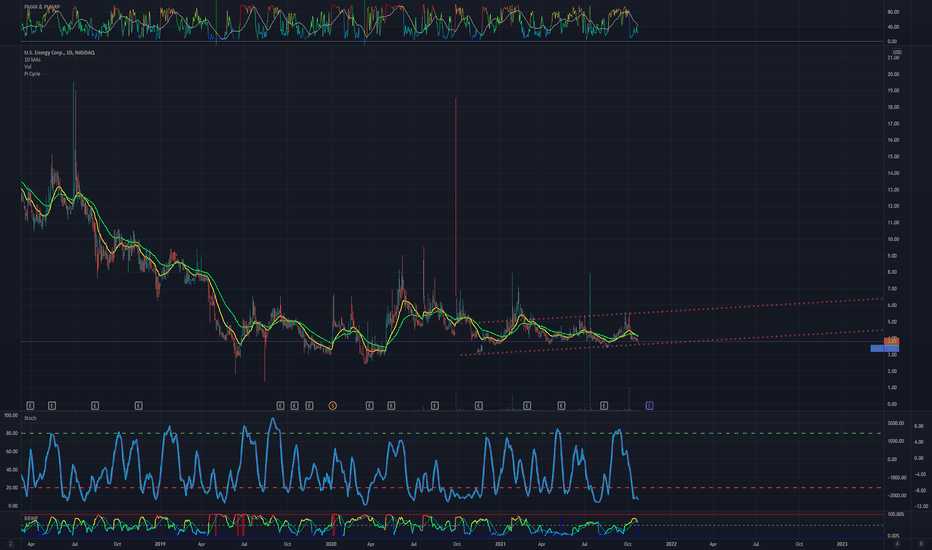Select the BBWP indicator title

tap(31, 518)
